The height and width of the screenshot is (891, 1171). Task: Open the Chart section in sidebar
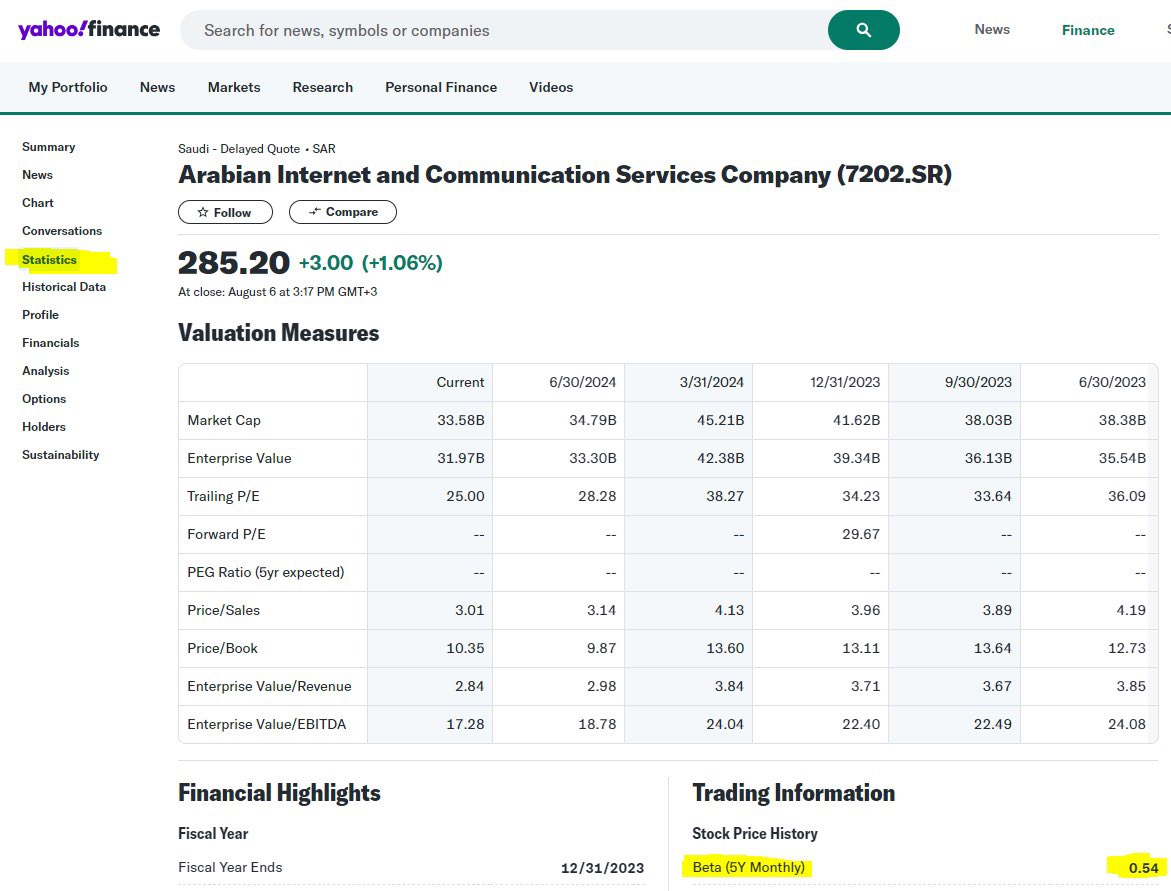point(38,203)
